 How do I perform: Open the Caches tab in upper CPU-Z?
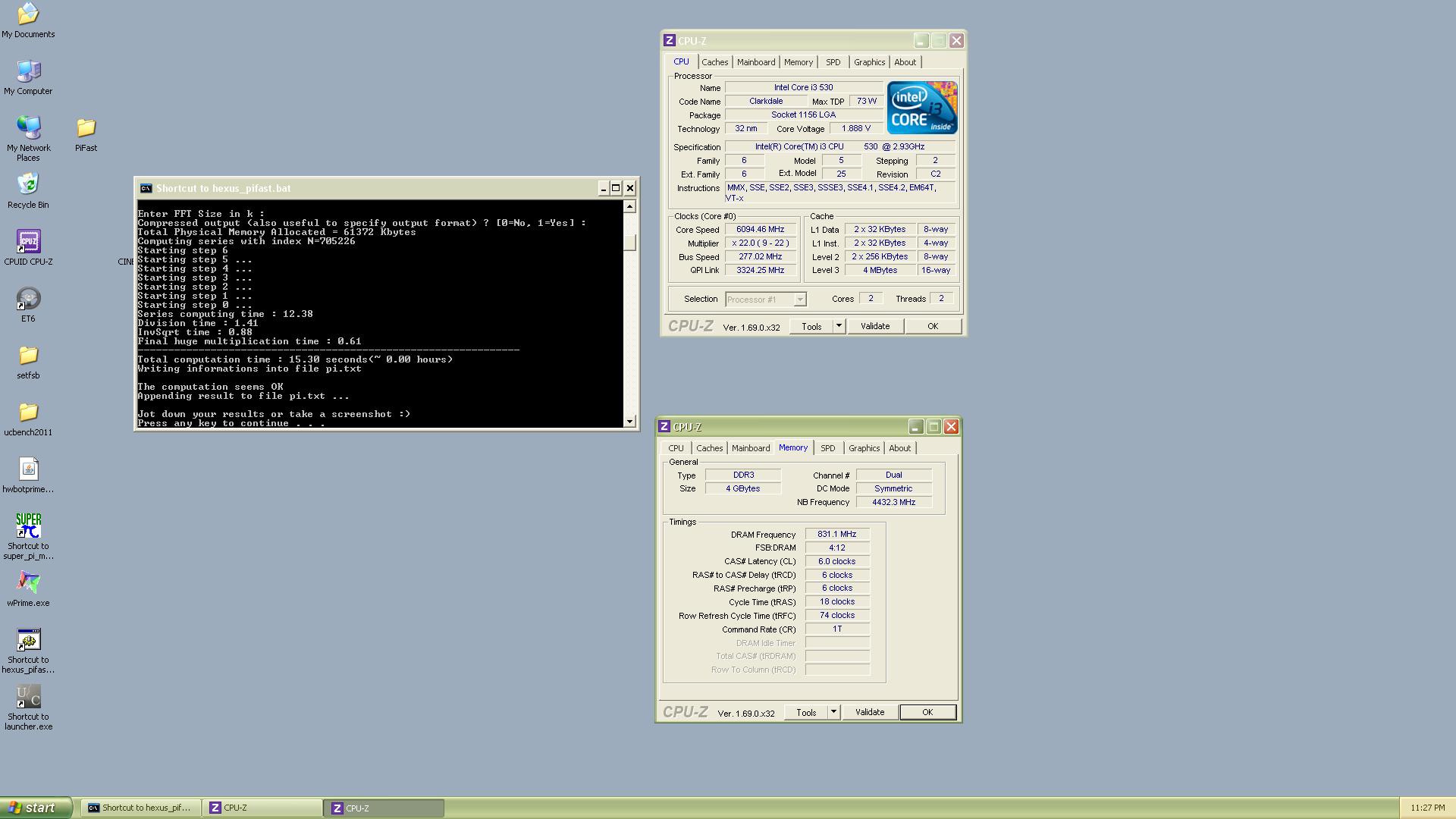714,62
